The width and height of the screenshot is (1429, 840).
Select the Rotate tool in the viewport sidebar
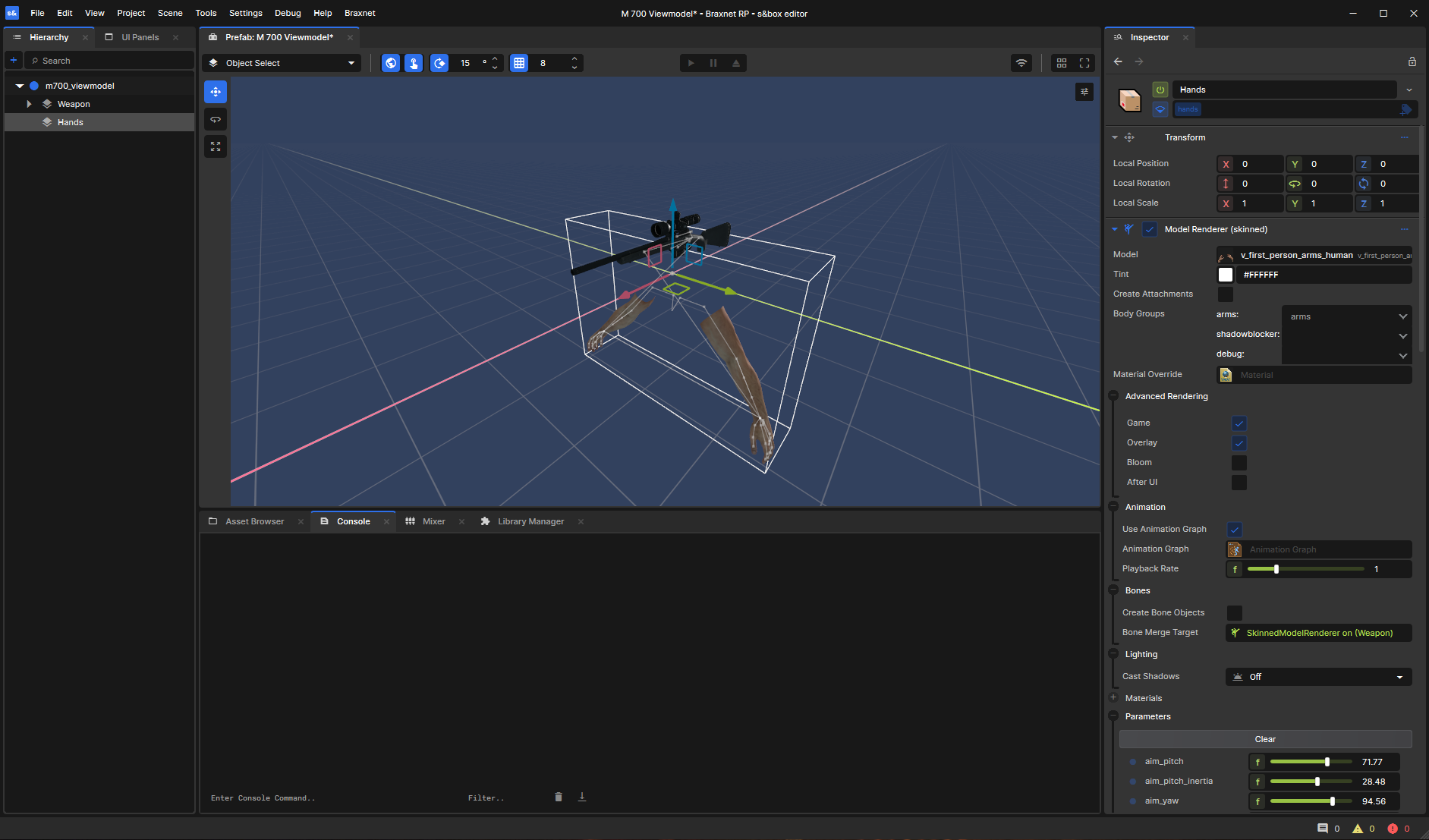pos(216,119)
